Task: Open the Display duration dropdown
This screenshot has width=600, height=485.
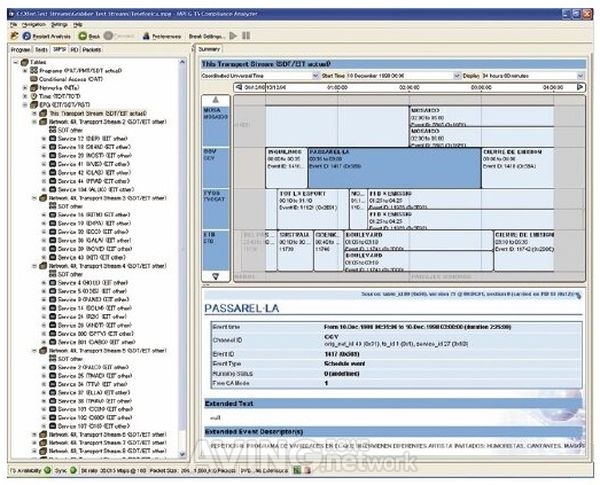Action: (580, 76)
